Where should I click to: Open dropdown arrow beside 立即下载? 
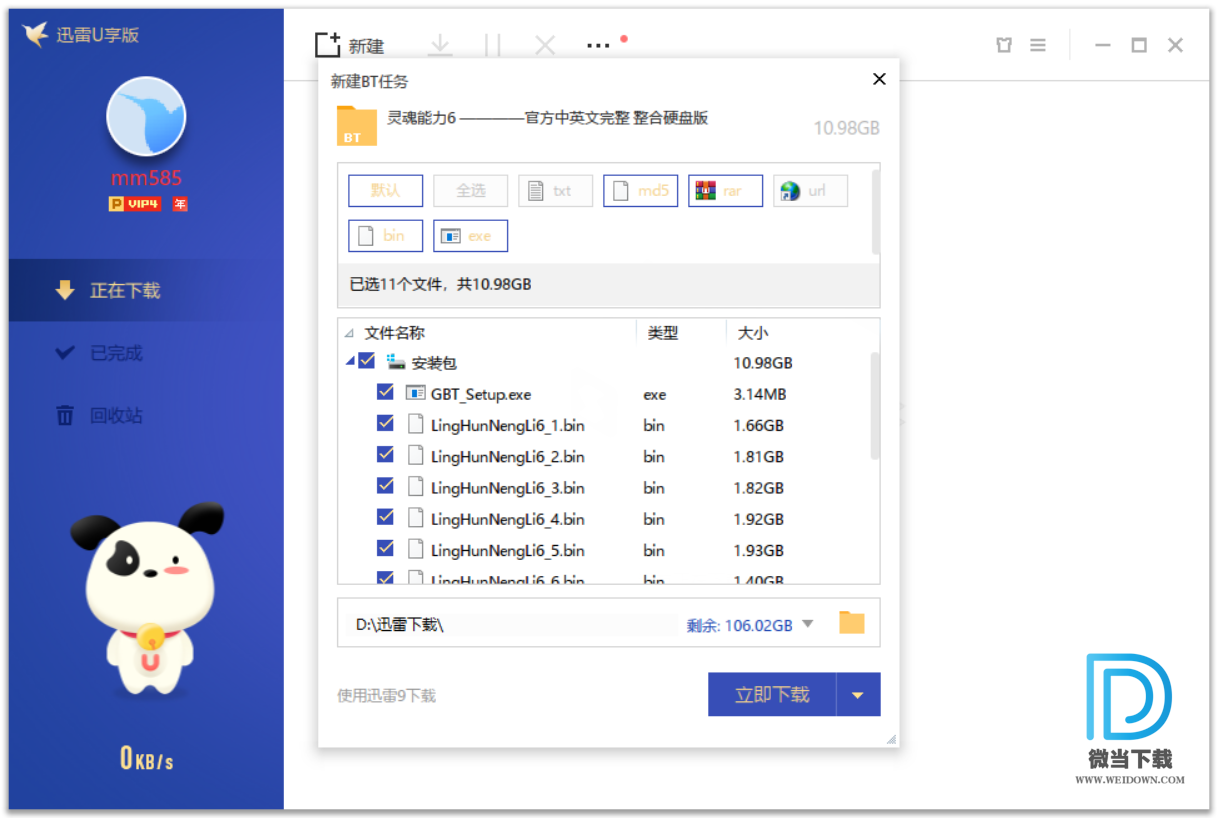[x=858, y=694]
